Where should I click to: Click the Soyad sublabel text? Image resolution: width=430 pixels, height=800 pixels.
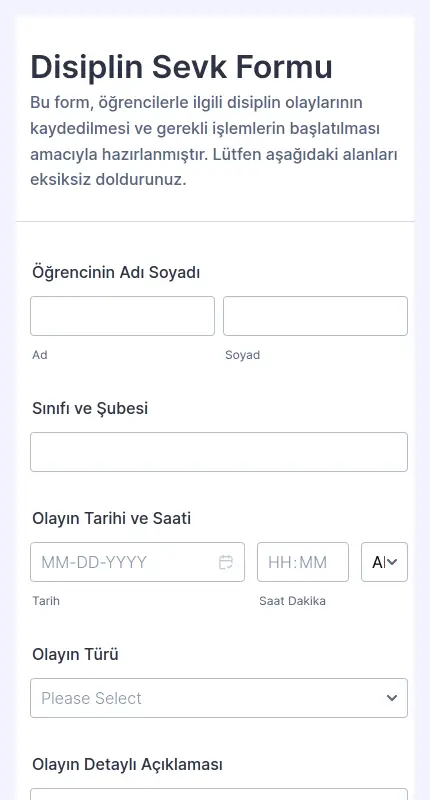click(242, 355)
